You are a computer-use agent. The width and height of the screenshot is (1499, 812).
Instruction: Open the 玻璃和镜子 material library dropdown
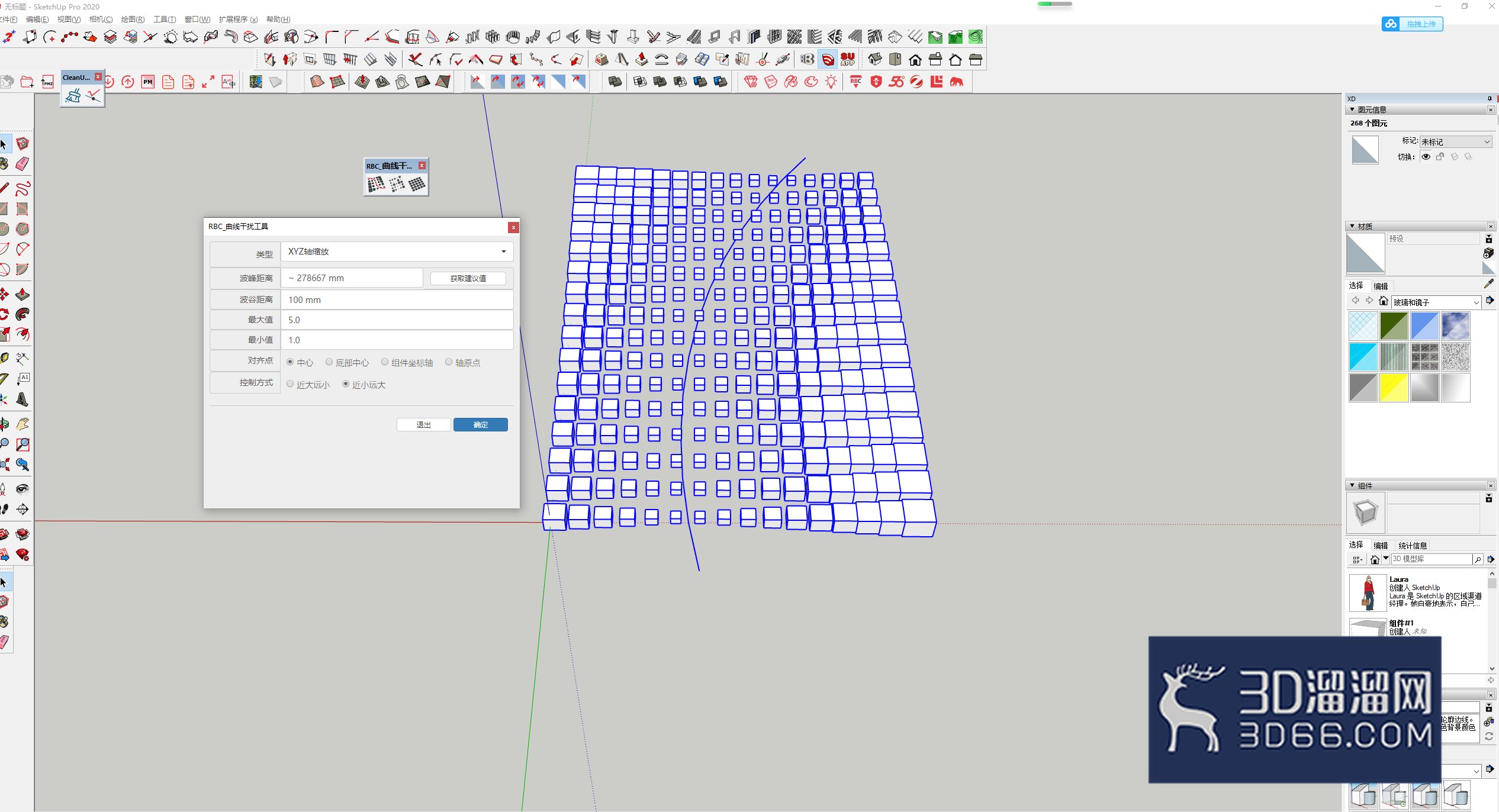pos(1436,302)
